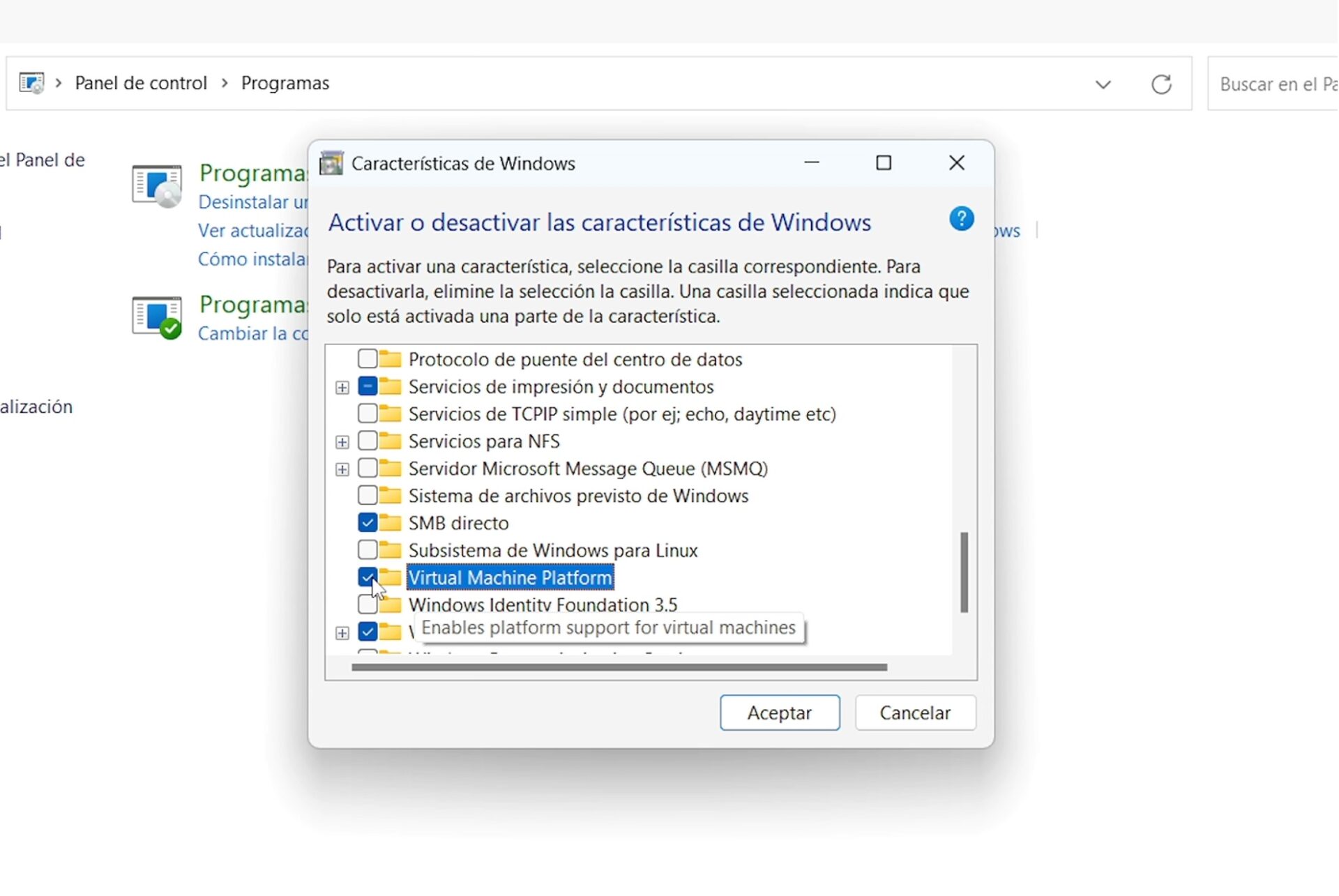Viewport: 1339px width, 896px height.
Task: Click the refresh icon in address bar
Action: (x=1161, y=84)
